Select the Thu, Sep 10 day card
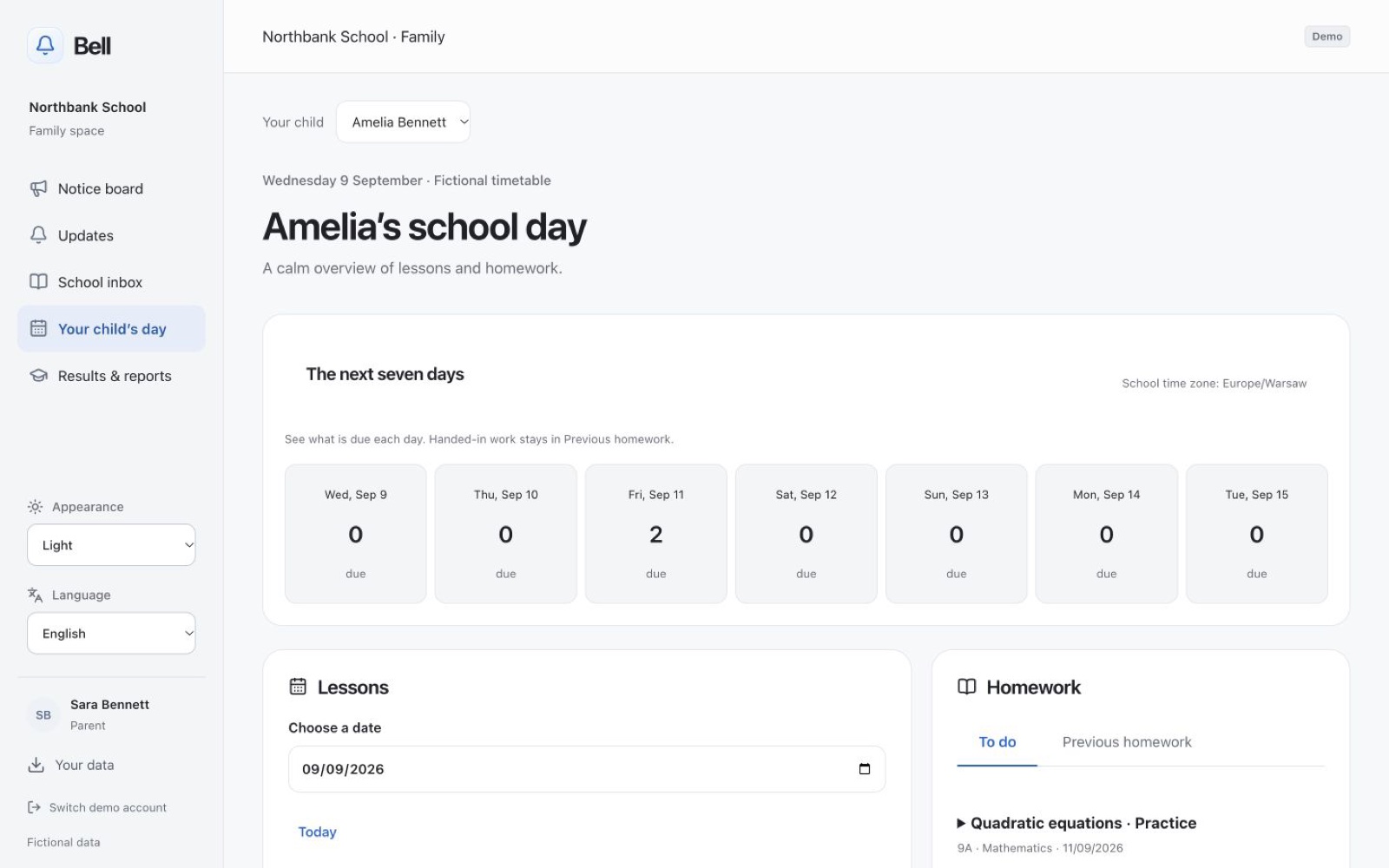The width and height of the screenshot is (1389, 868). coord(506,534)
